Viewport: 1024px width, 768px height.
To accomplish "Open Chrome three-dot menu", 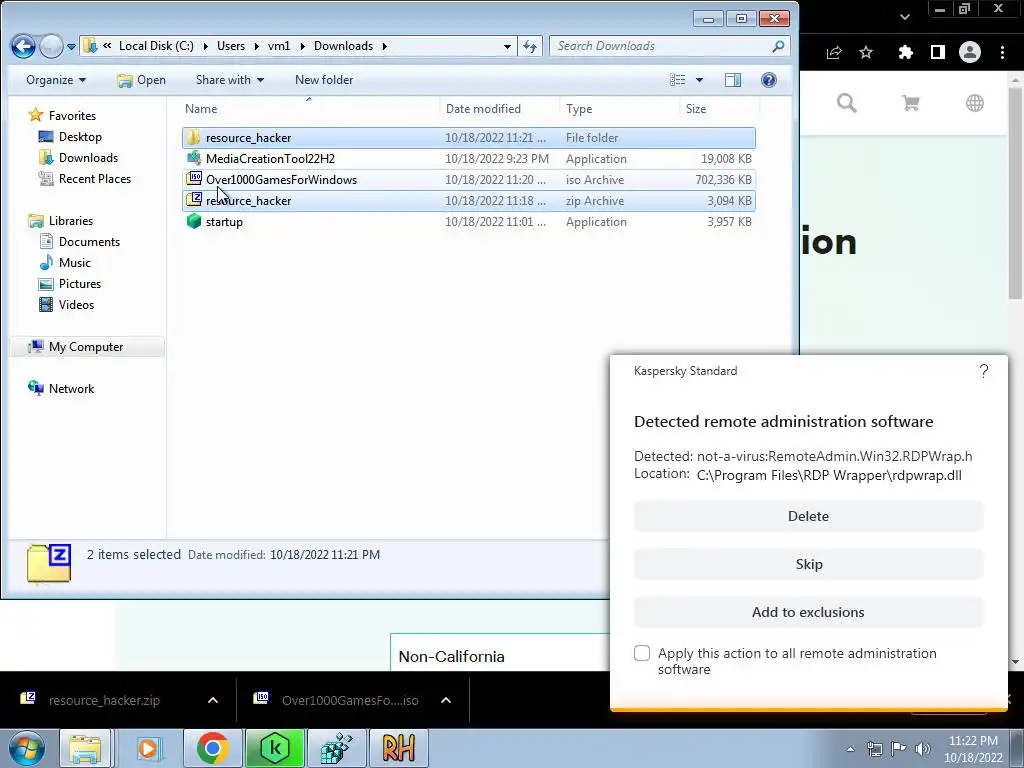I will click(x=1002, y=52).
